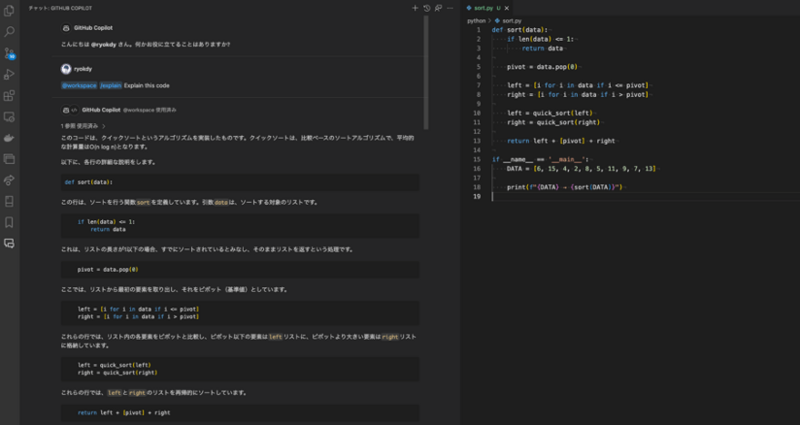Open the chat panel more actions menu
This screenshot has width=800, height=425.
pos(450,7)
